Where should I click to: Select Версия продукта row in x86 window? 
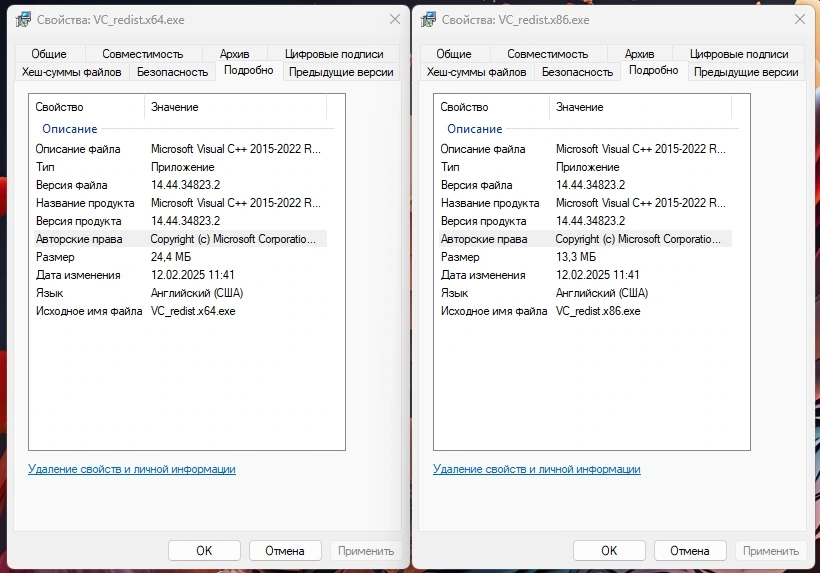[x=585, y=221]
